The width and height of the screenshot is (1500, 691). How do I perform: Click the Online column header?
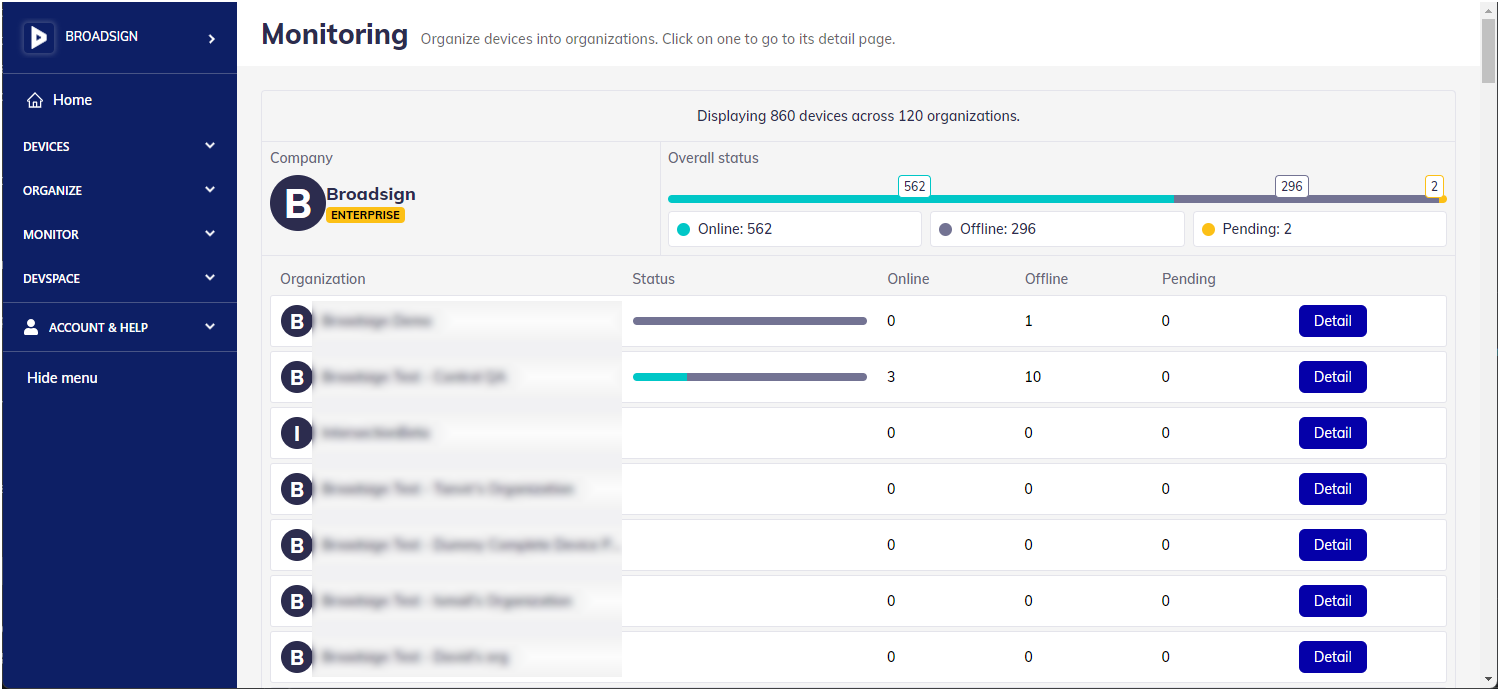(909, 279)
